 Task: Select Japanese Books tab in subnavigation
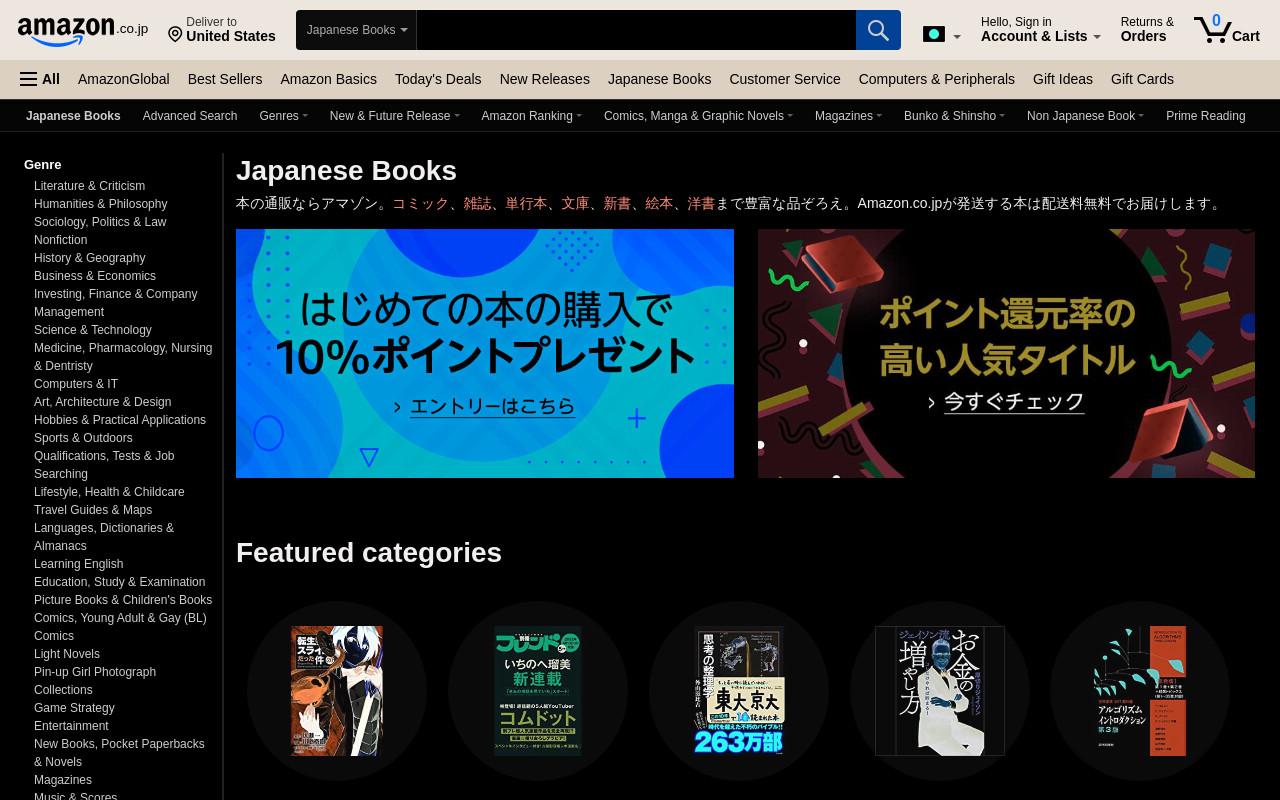pos(73,116)
